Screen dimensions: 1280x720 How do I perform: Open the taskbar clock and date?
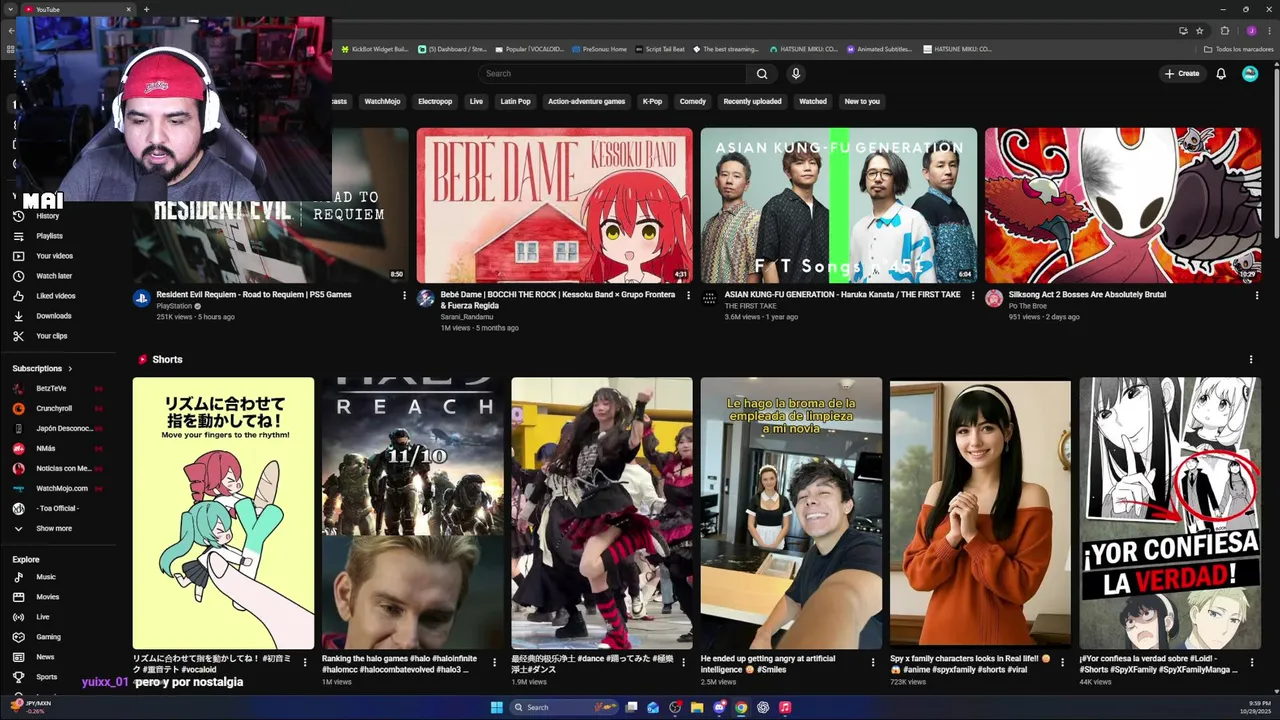(x=1255, y=707)
